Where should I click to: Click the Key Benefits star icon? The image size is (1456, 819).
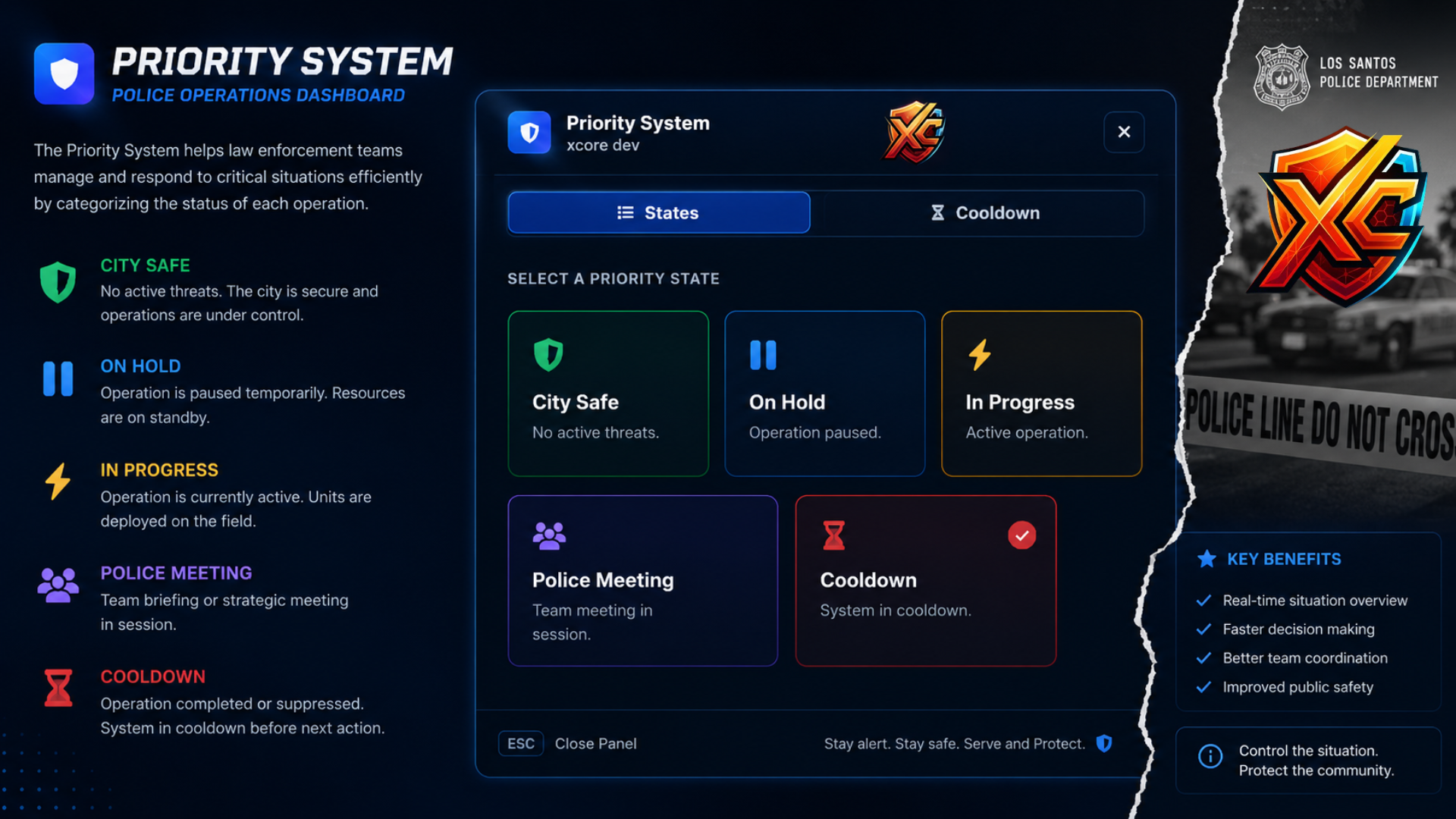1207,559
